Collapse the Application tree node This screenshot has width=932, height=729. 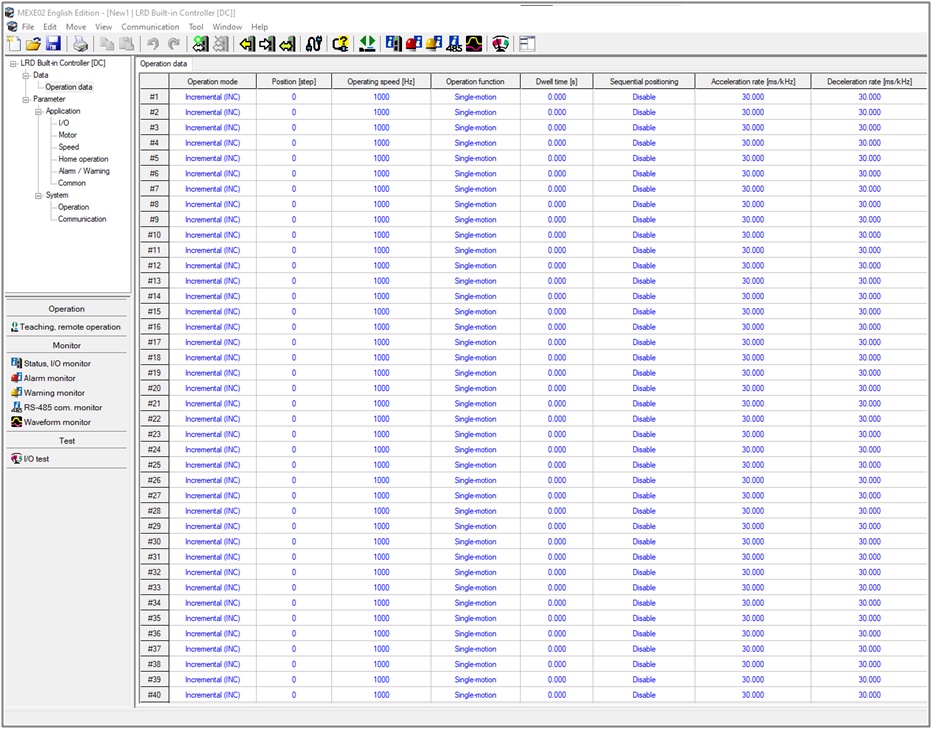(38, 111)
